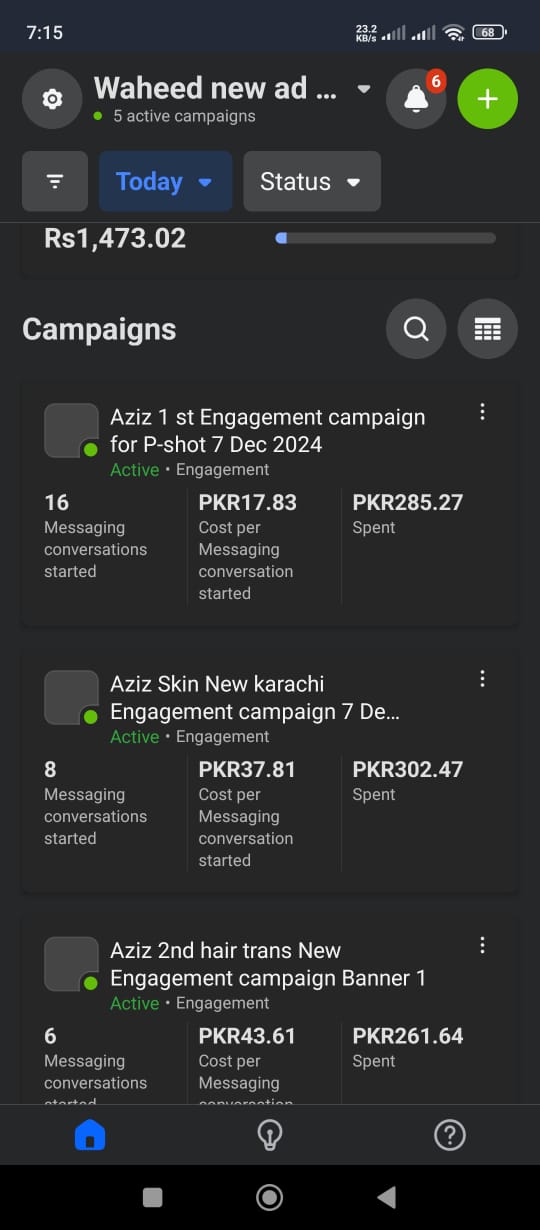Screen dimensions: 540x1230
Task: Tap the green plus create button
Action: [x=487, y=99]
